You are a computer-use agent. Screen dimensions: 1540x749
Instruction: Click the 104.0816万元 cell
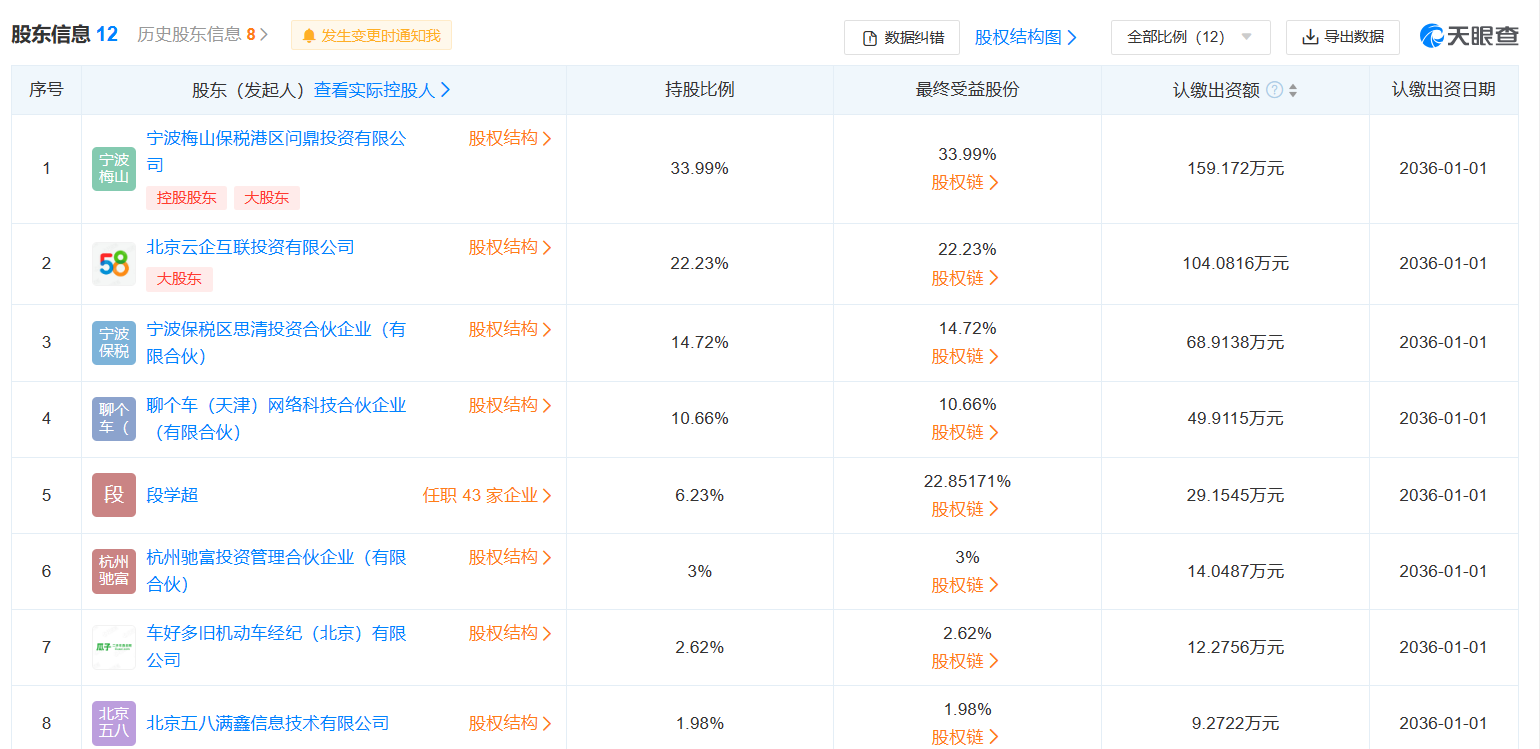point(1236,264)
